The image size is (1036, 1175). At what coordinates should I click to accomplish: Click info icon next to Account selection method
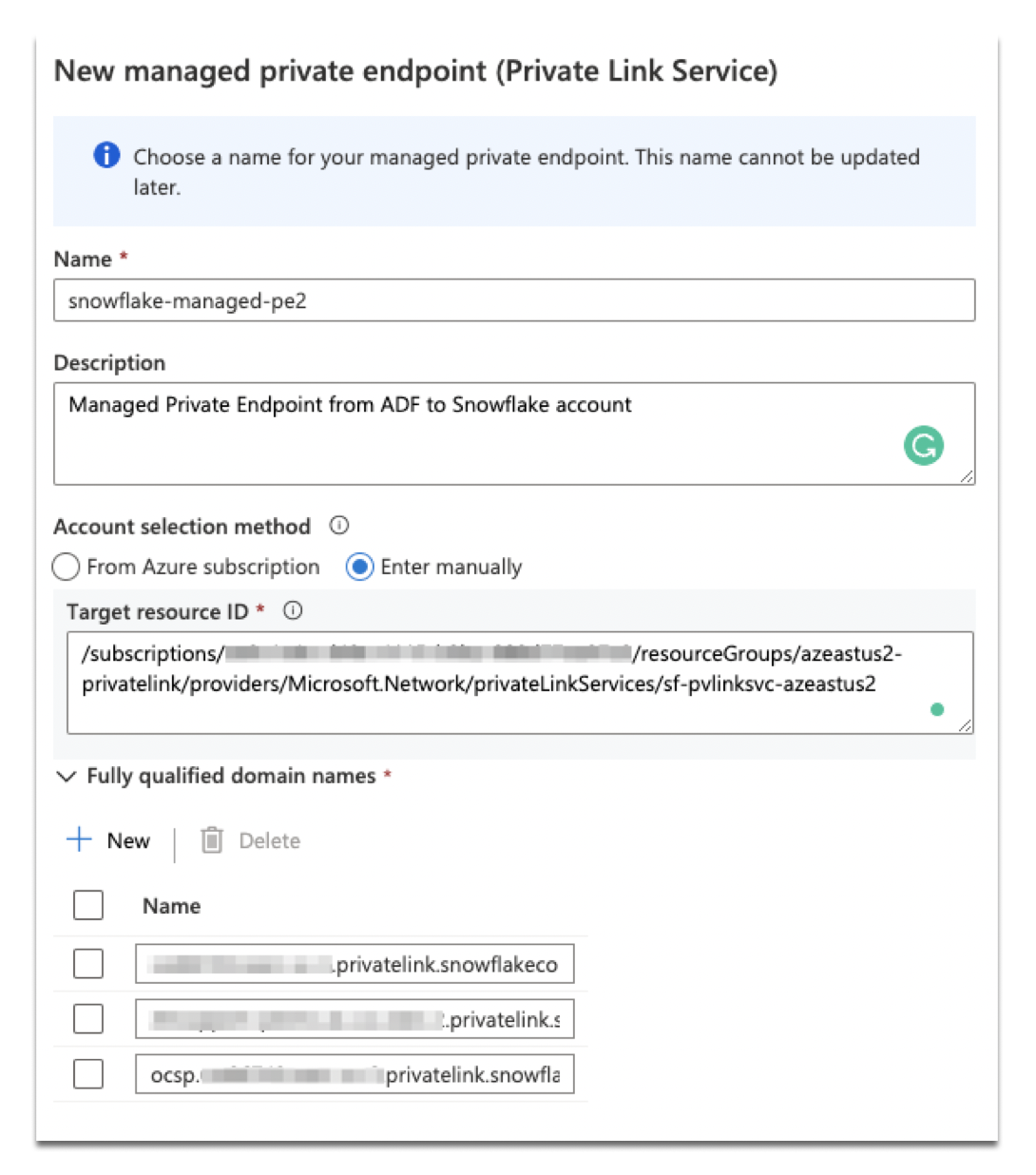pyautogui.click(x=339, y=526)
